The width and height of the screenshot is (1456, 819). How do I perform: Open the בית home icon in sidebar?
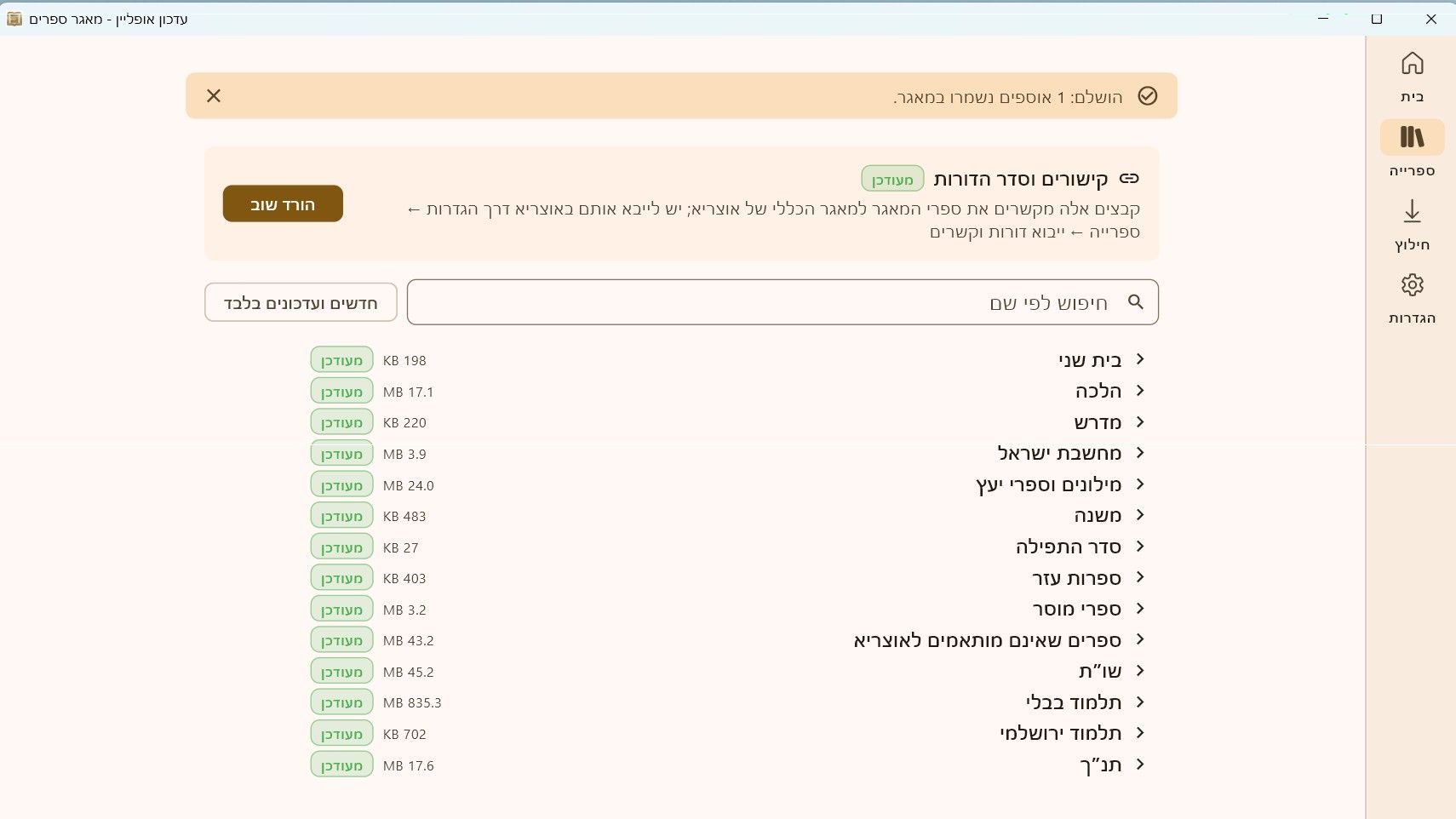1412,64
